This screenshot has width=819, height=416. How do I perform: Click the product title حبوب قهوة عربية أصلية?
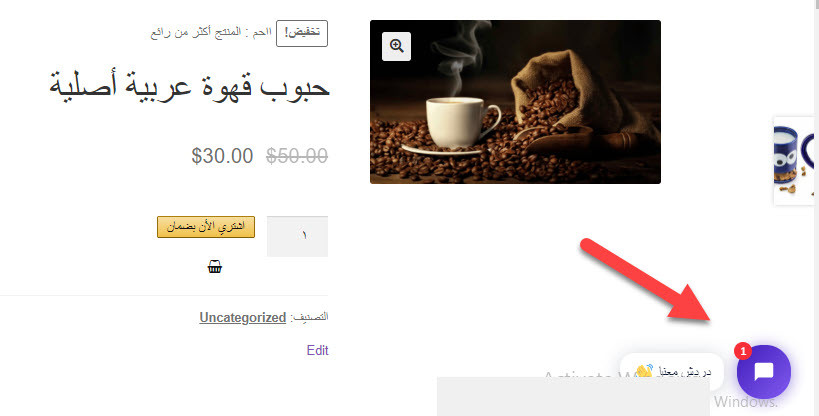(189, 86)
